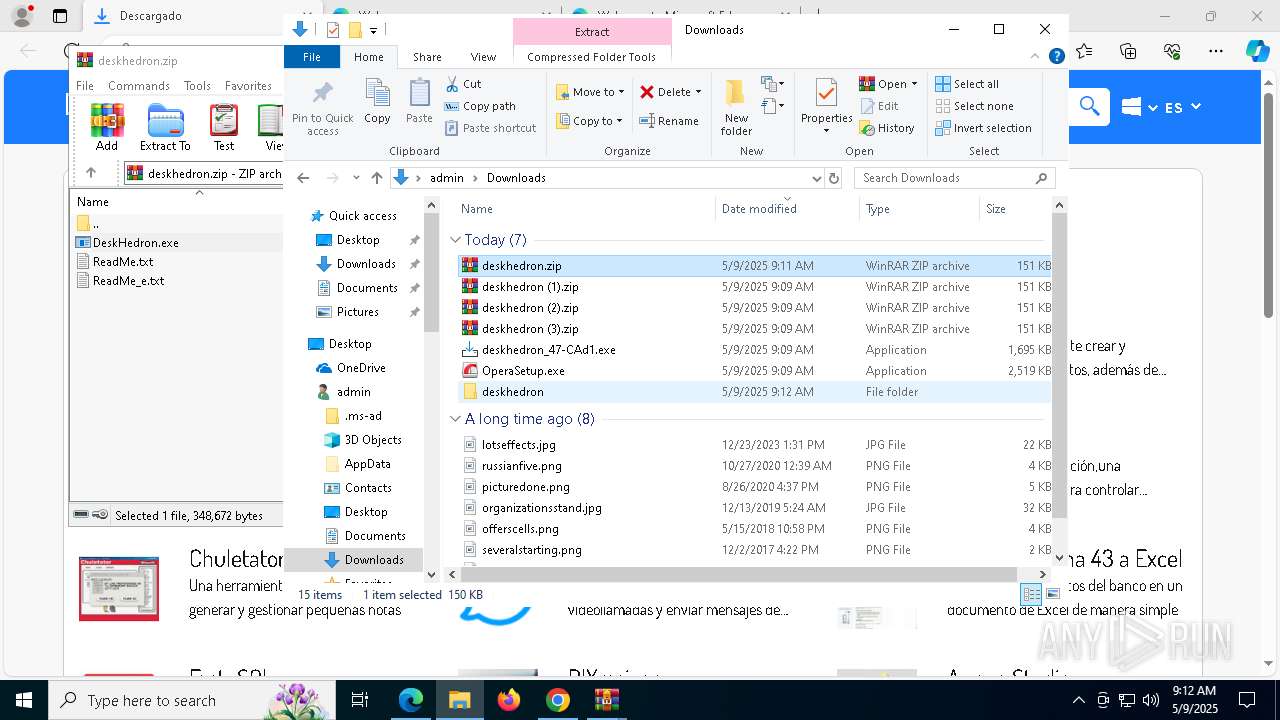Image resolution: width=1280 pixels, height=720 pixels.
Task: Open Chrome from taskbar
Action: click(558, 700)
